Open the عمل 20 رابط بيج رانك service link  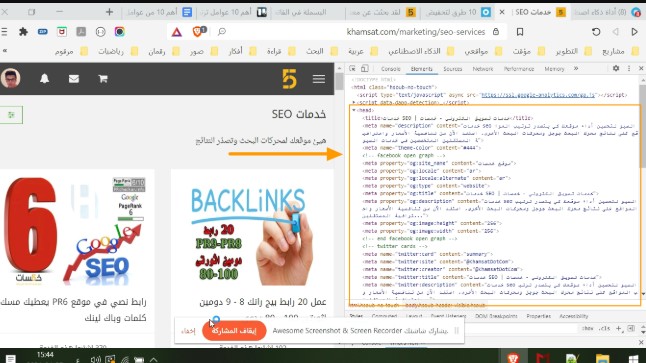(x=263, y=302)
